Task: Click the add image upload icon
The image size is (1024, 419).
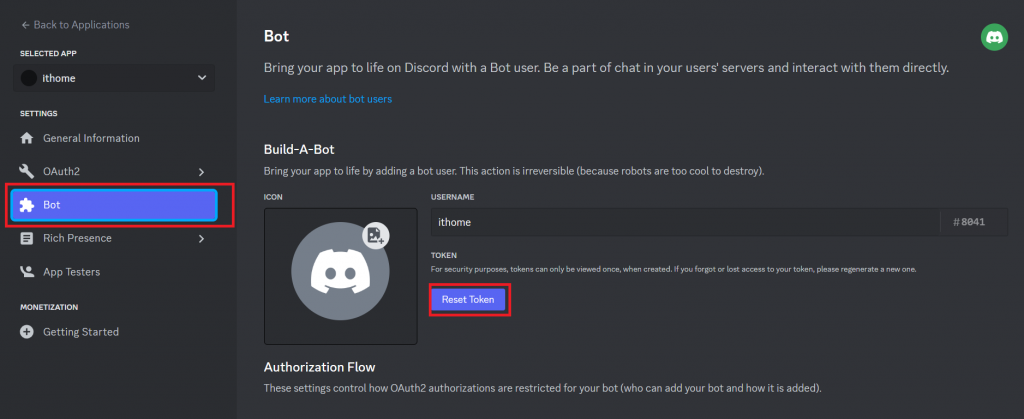Action: (x=376, y=236)
